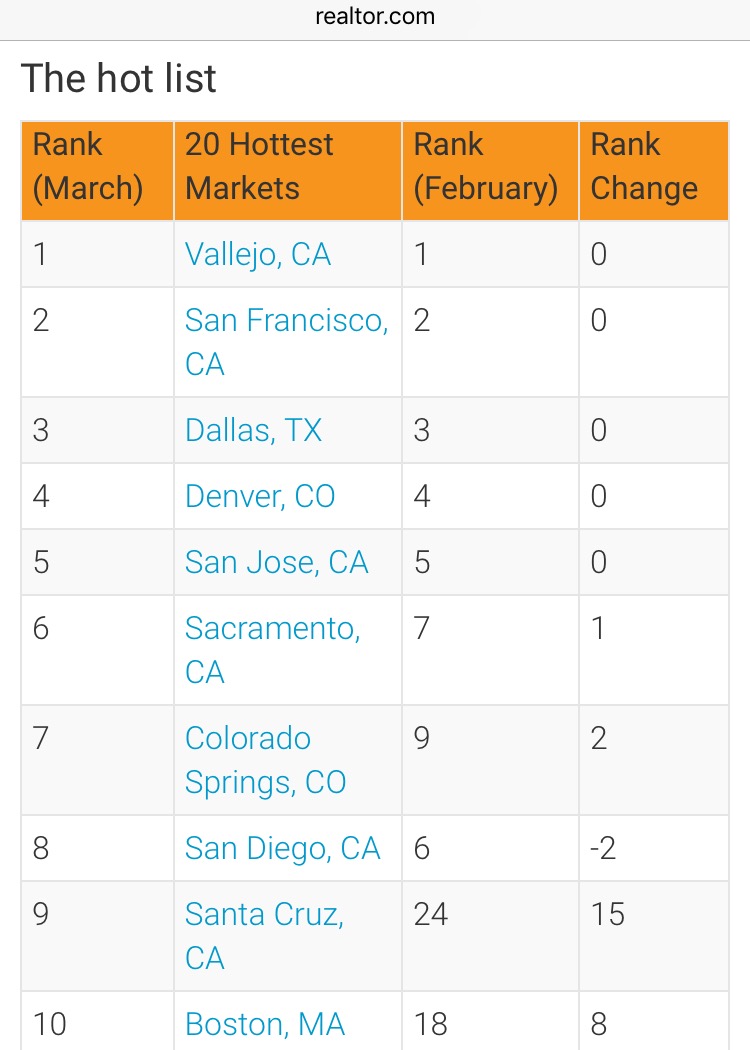Tap the realtor.com address bar

(375, 16)
